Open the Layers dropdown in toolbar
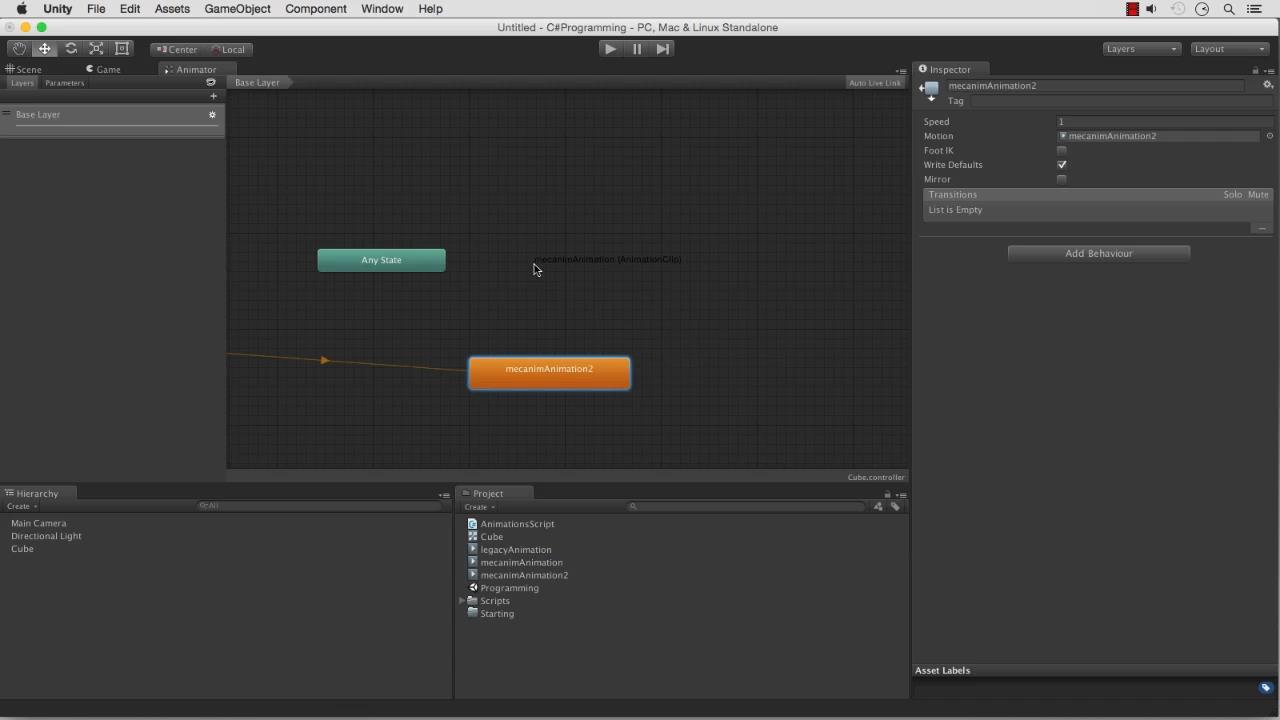 (x=1141, y=48)
